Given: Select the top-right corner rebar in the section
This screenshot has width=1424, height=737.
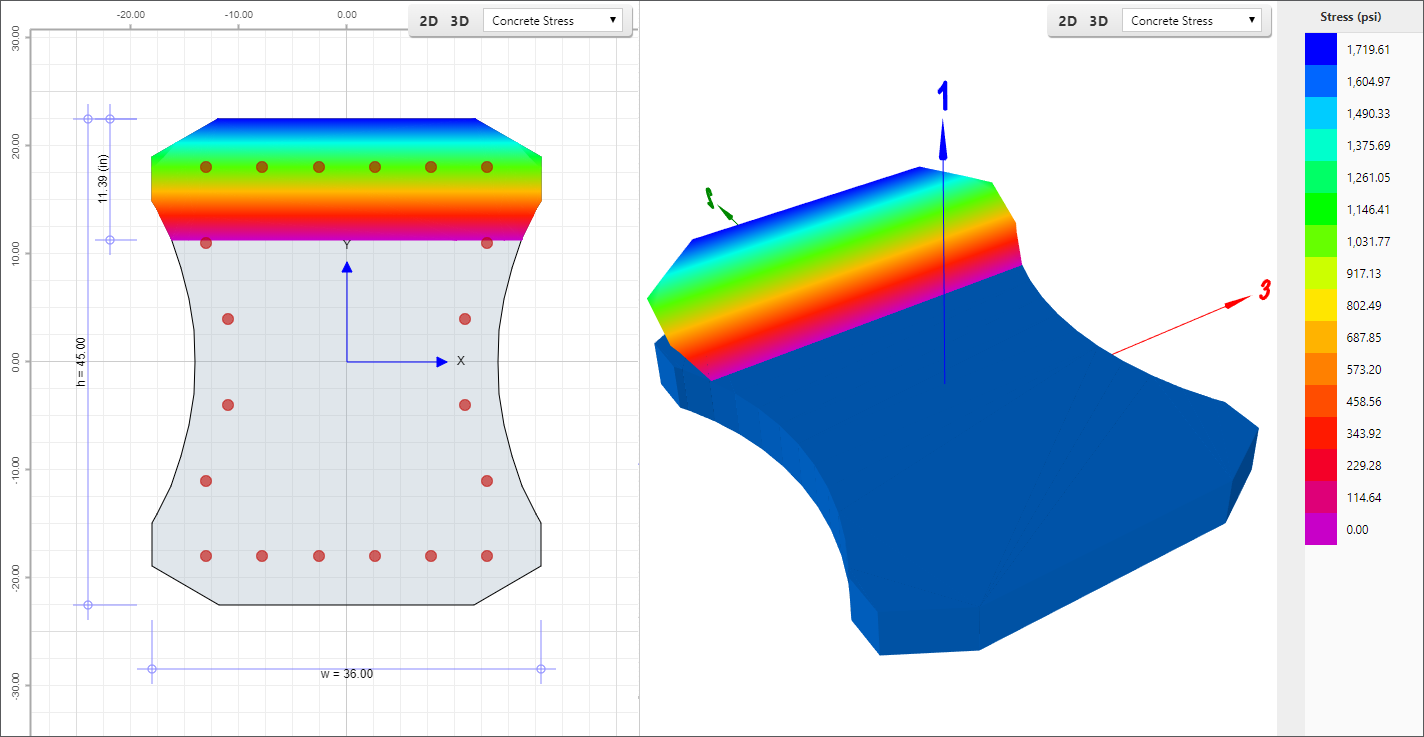Looking at the screenshot, I should tap(487, 167).
